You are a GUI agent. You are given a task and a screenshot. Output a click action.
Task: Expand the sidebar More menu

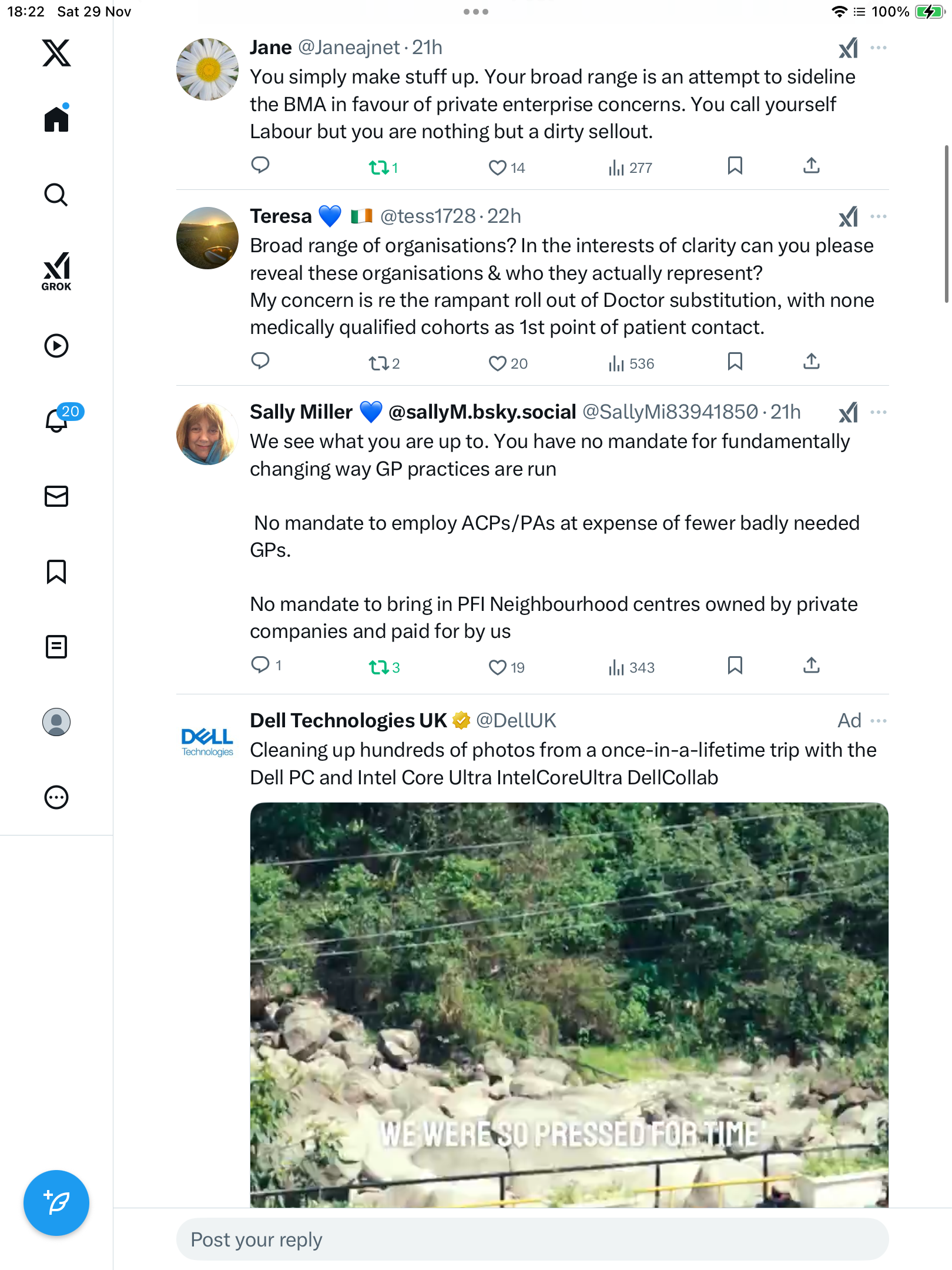coord(56,797)
